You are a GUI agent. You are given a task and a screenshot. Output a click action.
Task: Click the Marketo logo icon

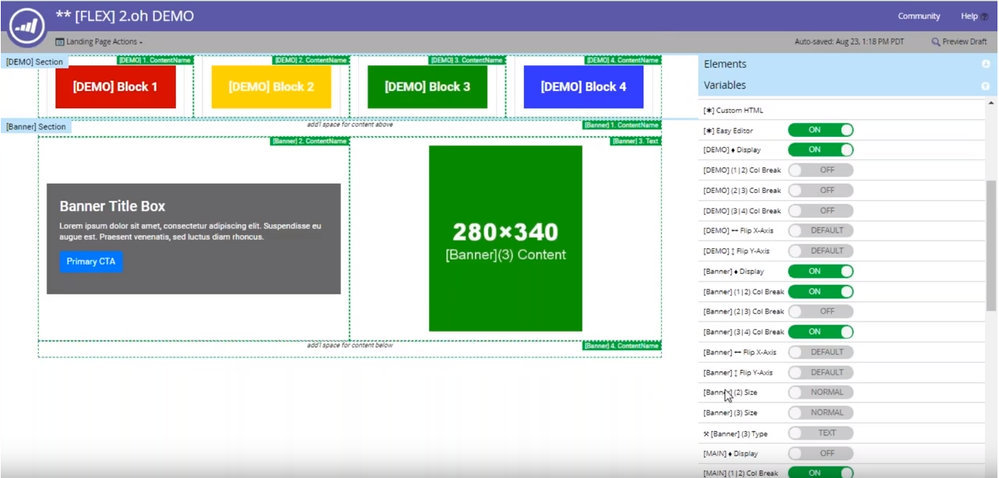tap(27, 26)
